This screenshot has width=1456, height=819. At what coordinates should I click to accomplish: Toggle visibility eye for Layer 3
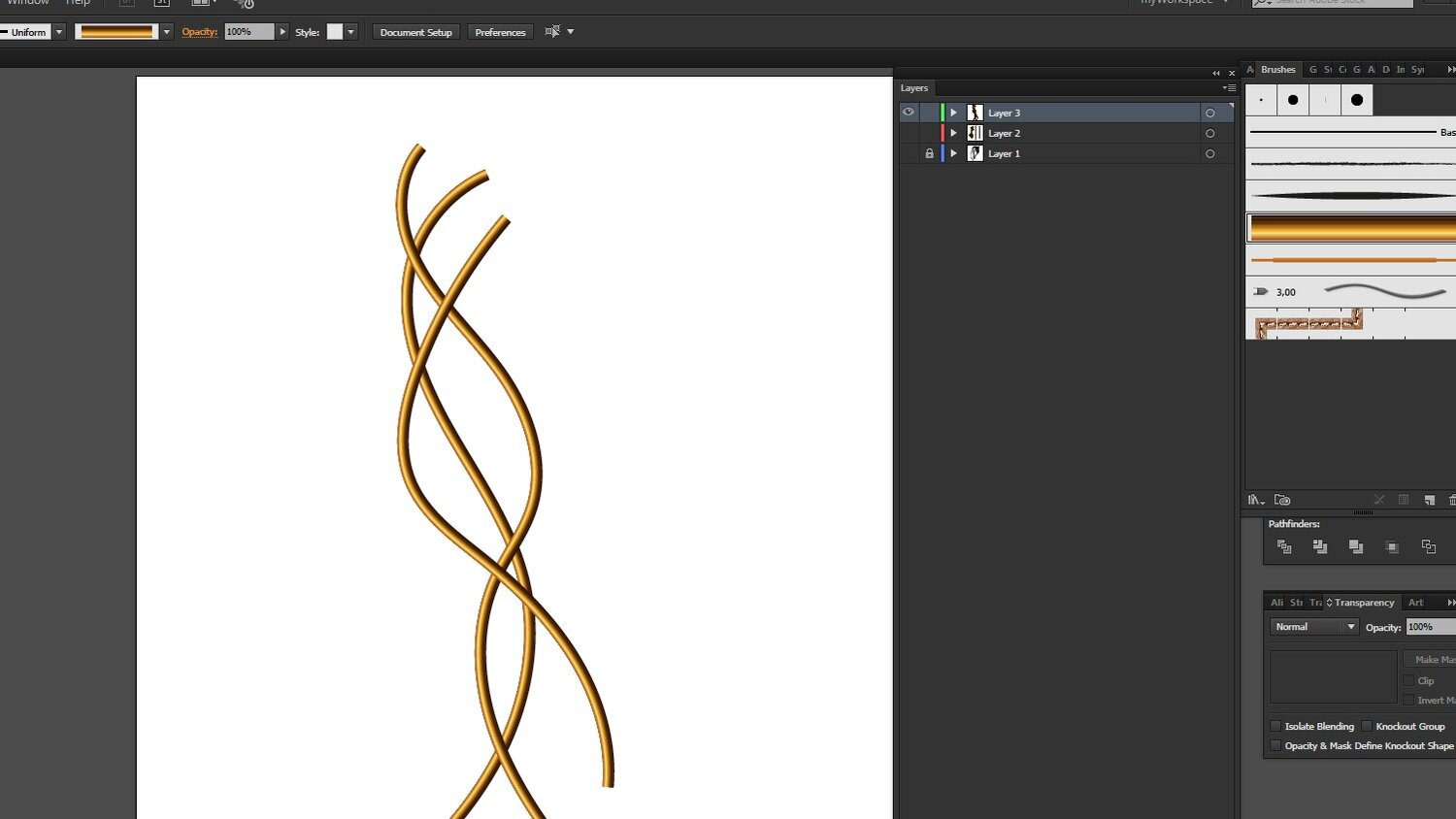click(x=909, y=113)
